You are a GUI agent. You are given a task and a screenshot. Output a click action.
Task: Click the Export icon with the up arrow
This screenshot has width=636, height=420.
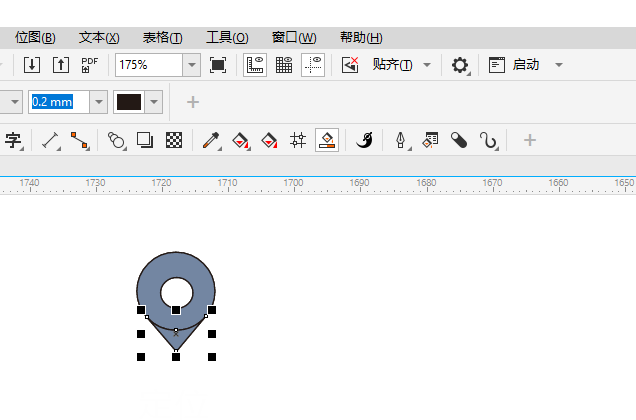61,65
